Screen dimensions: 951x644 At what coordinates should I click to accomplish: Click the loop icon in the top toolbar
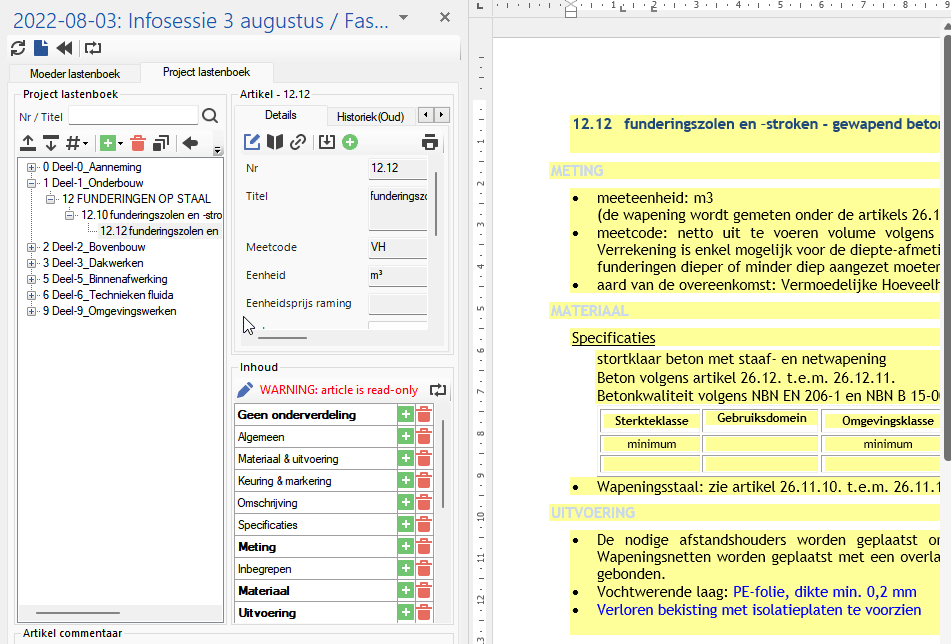pos(93,48)
